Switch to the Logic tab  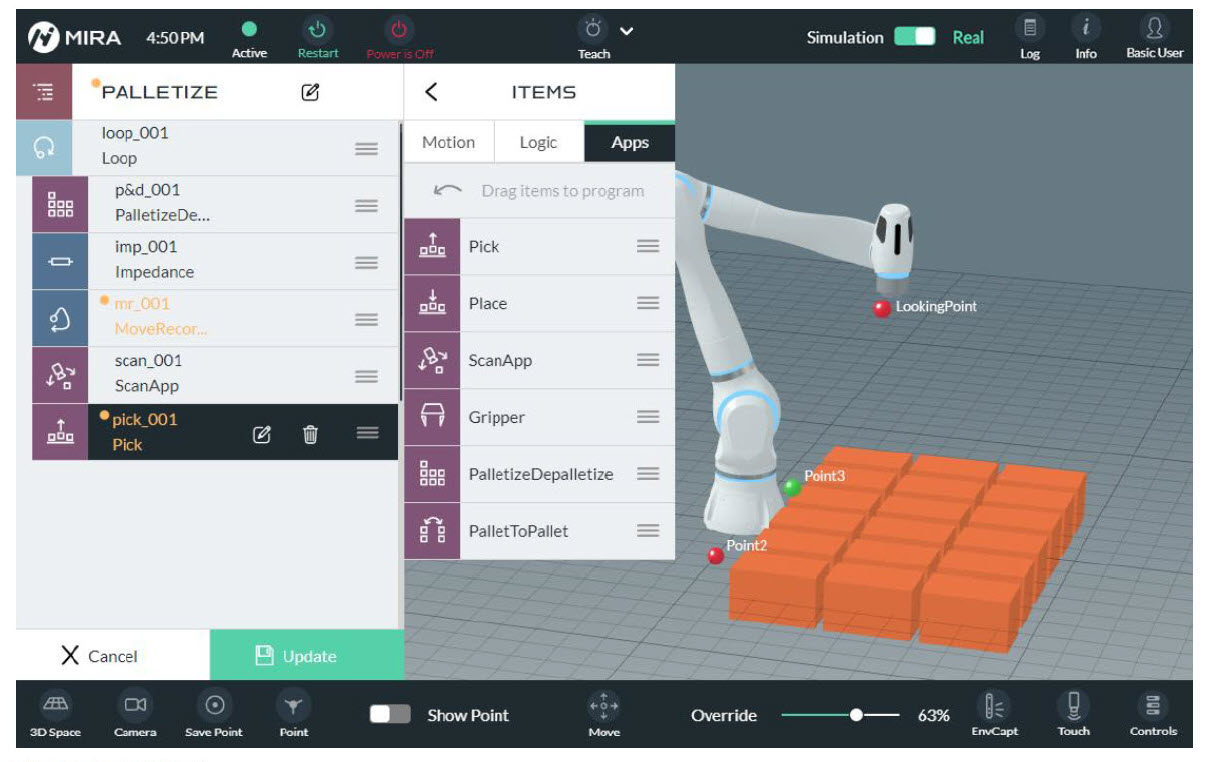(538, 142)
